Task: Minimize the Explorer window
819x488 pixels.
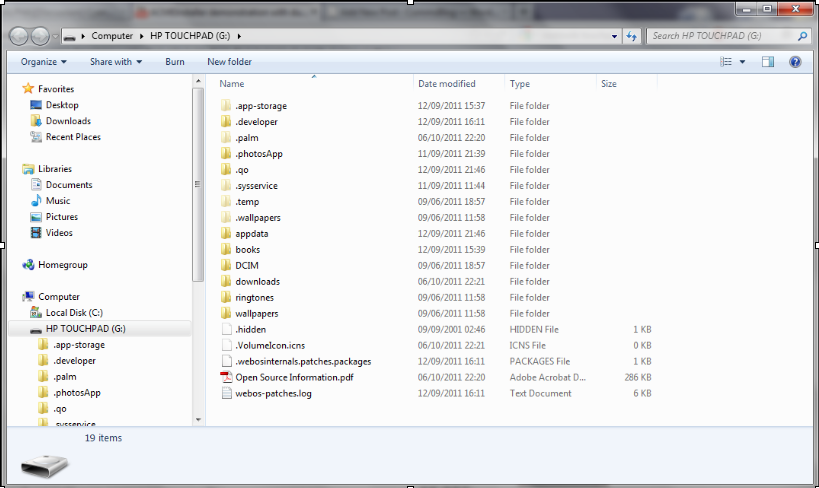Action: (x=746, y=9)
